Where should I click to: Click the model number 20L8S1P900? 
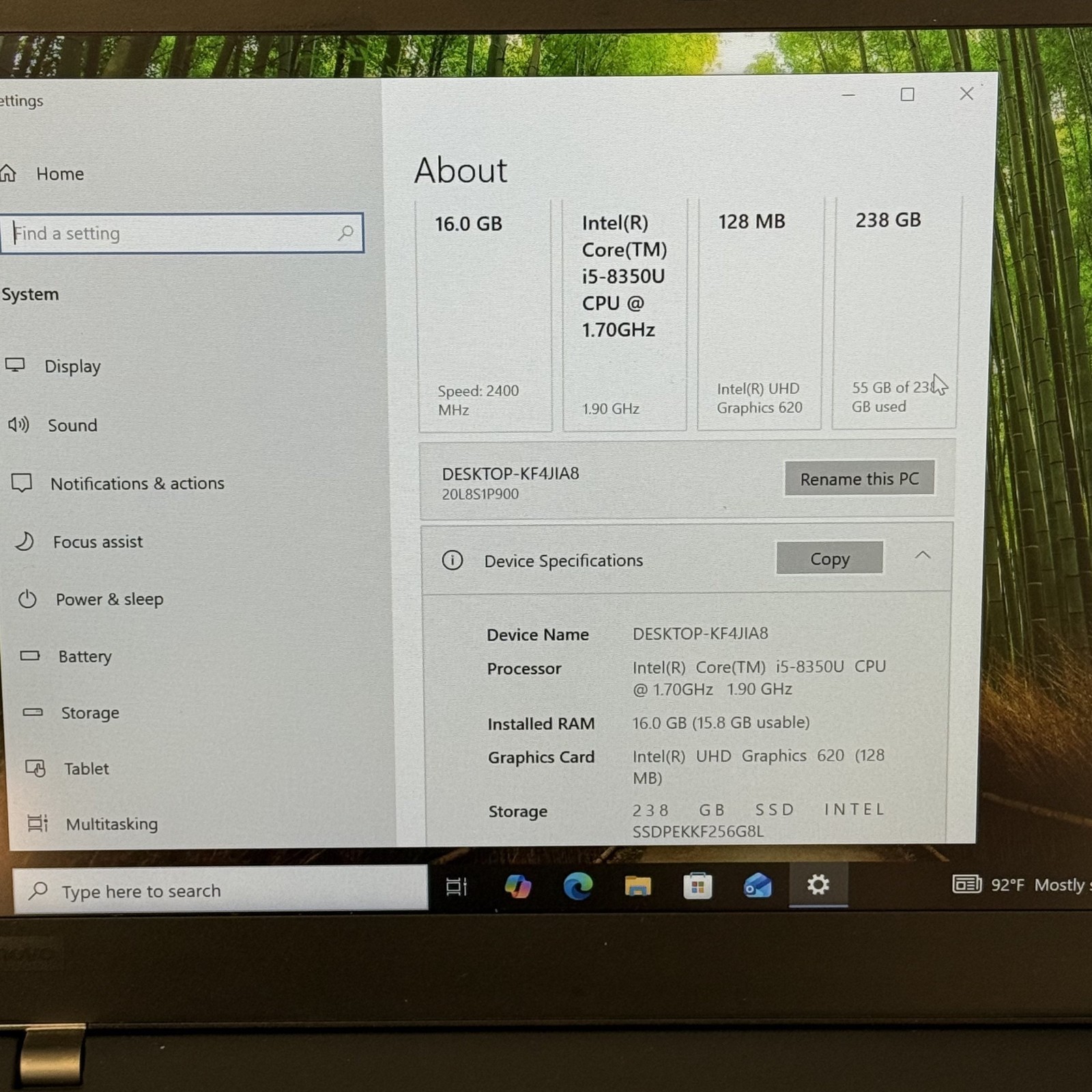[480, 494]
